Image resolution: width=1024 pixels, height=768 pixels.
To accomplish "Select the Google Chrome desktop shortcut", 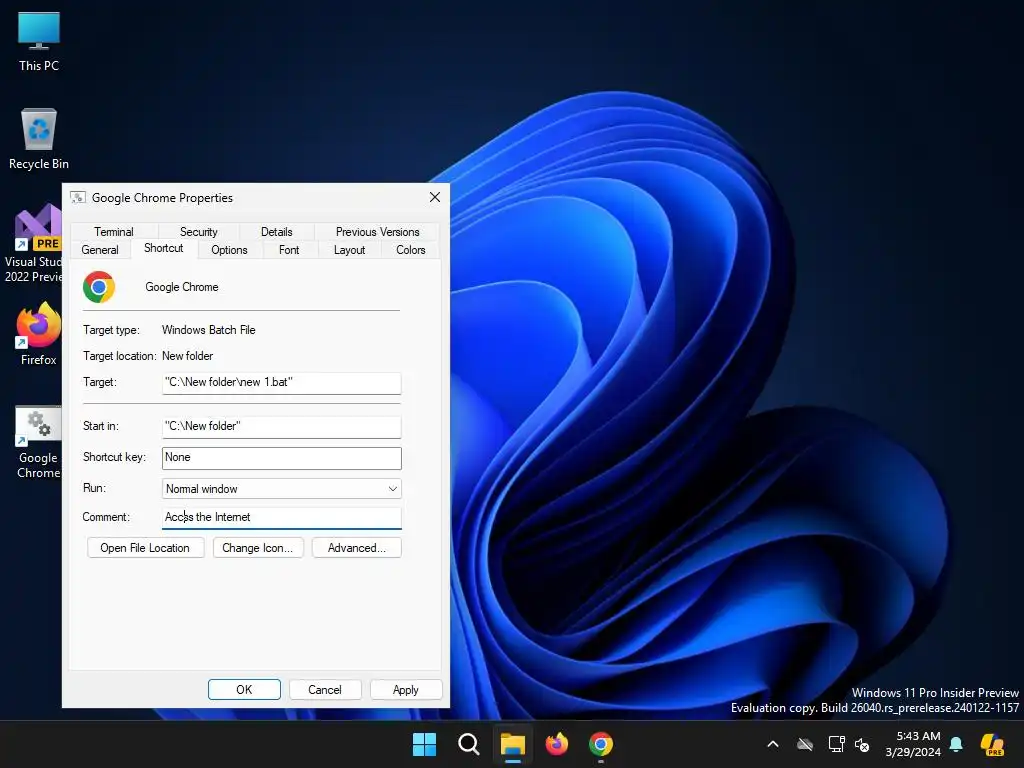I will click(x=38, y=442).
